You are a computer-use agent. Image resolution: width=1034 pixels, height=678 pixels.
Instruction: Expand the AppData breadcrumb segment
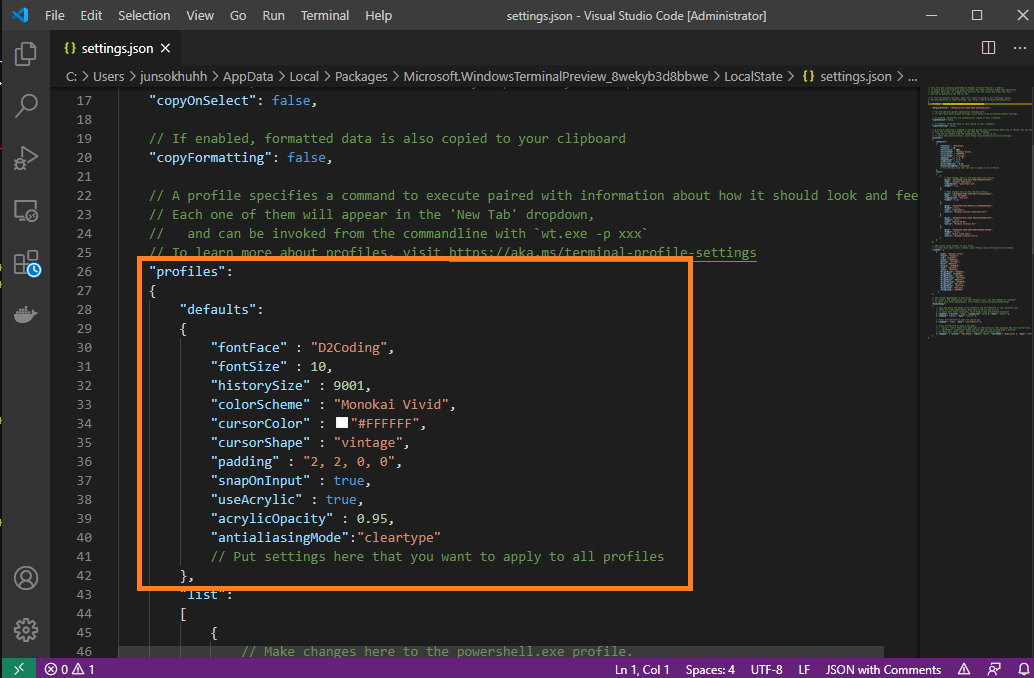[248, 77]
